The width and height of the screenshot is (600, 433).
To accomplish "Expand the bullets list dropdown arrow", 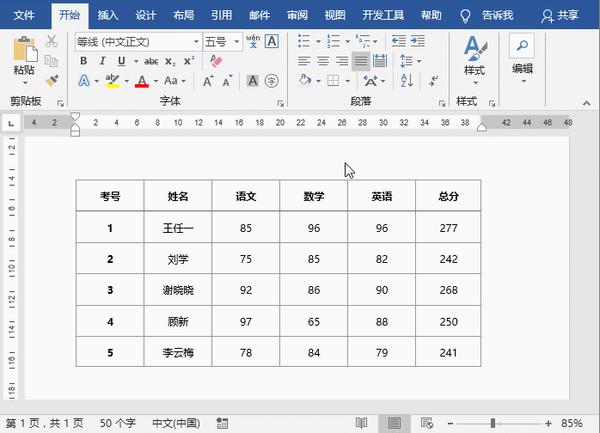I will tap(318, 41).
